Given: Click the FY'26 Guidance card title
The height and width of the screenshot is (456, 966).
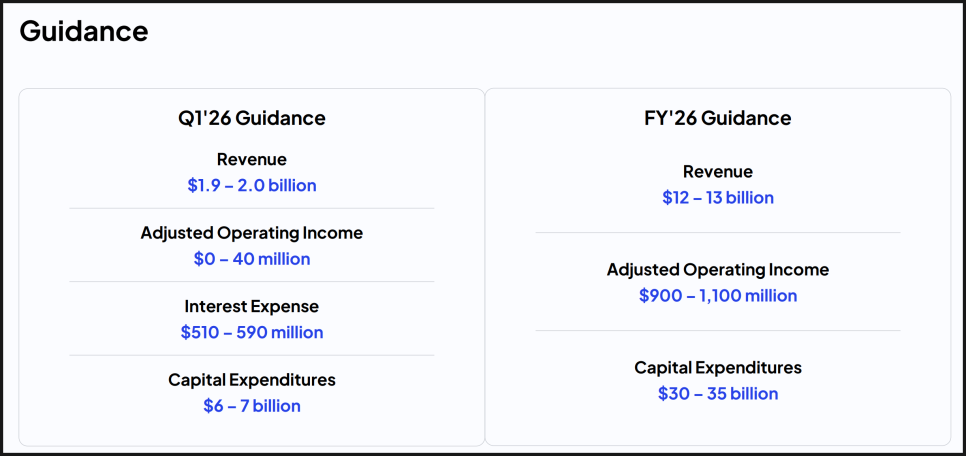Looking at the screenshot, I should [718, 118].
